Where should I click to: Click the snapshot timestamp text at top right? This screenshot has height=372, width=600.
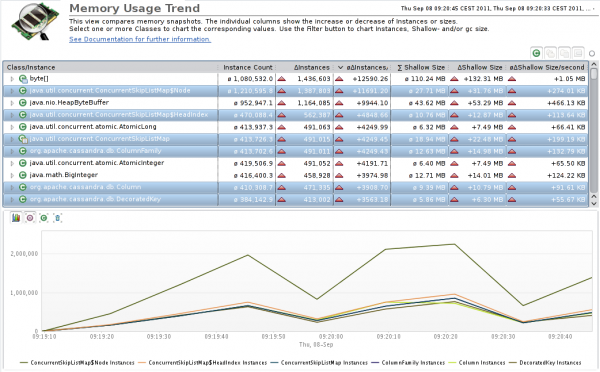(x=497, y=8)
